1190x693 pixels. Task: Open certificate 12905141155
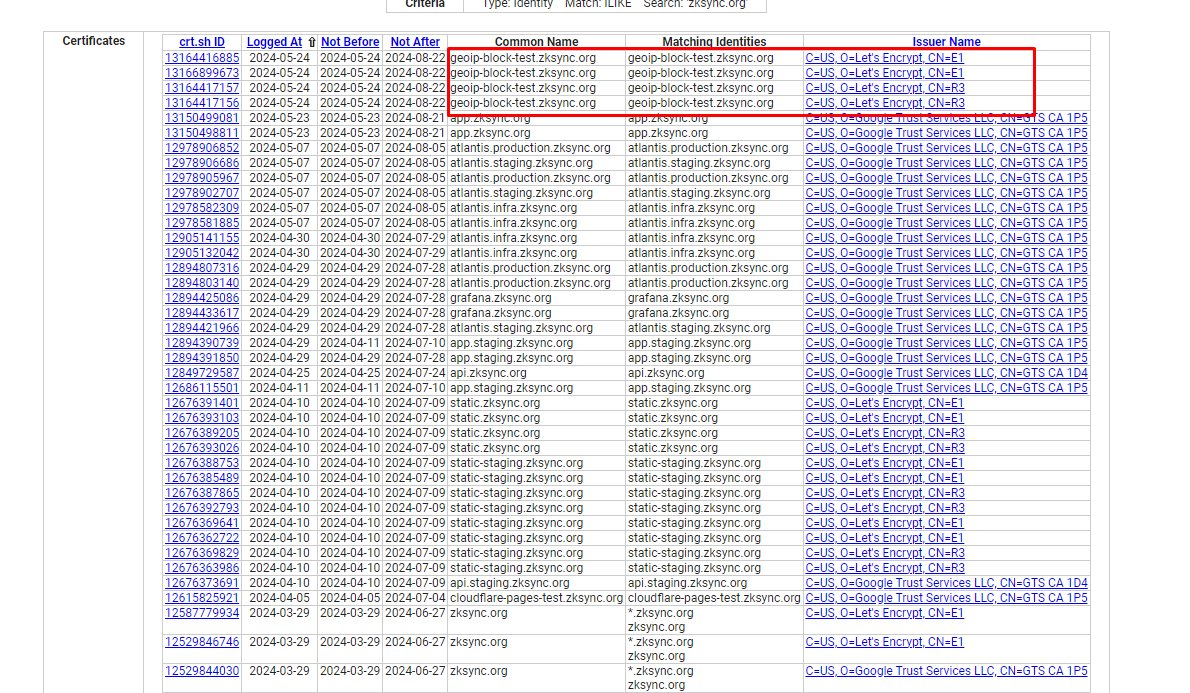(202, 238)
